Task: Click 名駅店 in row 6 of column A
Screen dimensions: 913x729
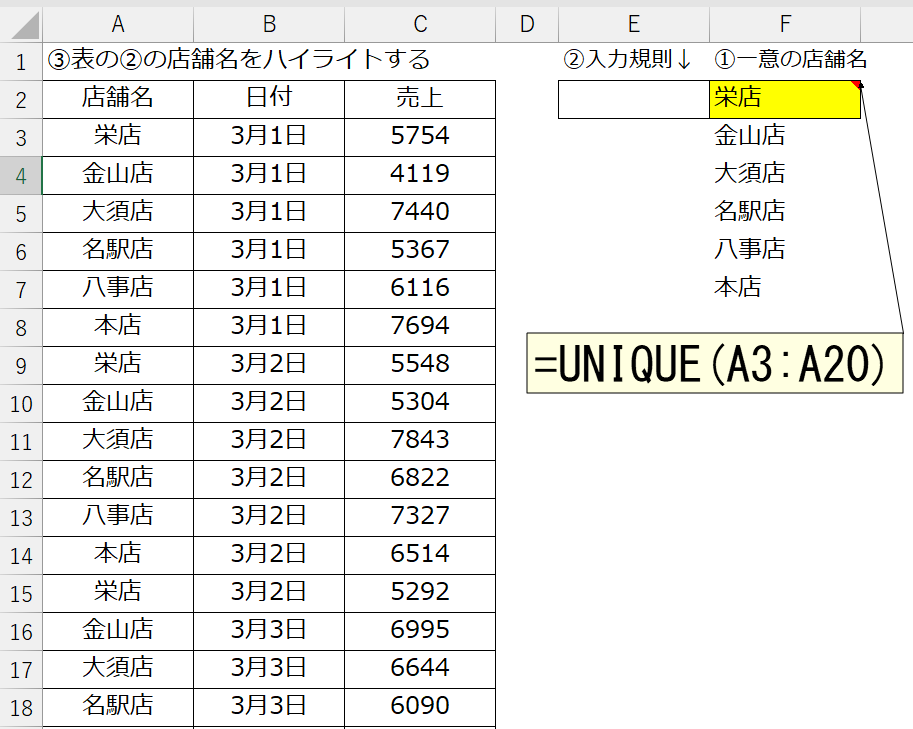Action: pos(118,252)
